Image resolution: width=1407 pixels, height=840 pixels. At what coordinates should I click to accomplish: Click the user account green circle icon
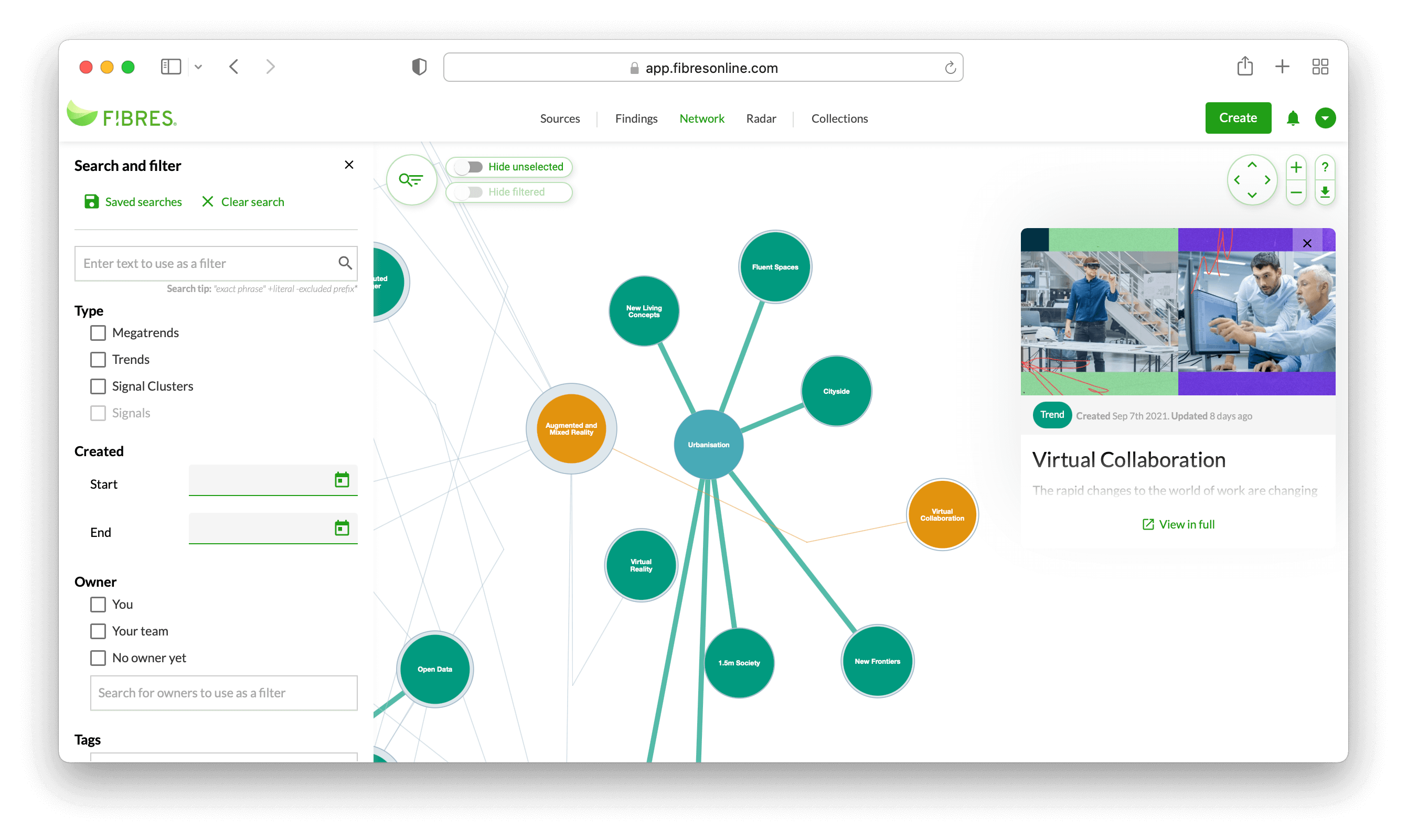(1326, 117)
